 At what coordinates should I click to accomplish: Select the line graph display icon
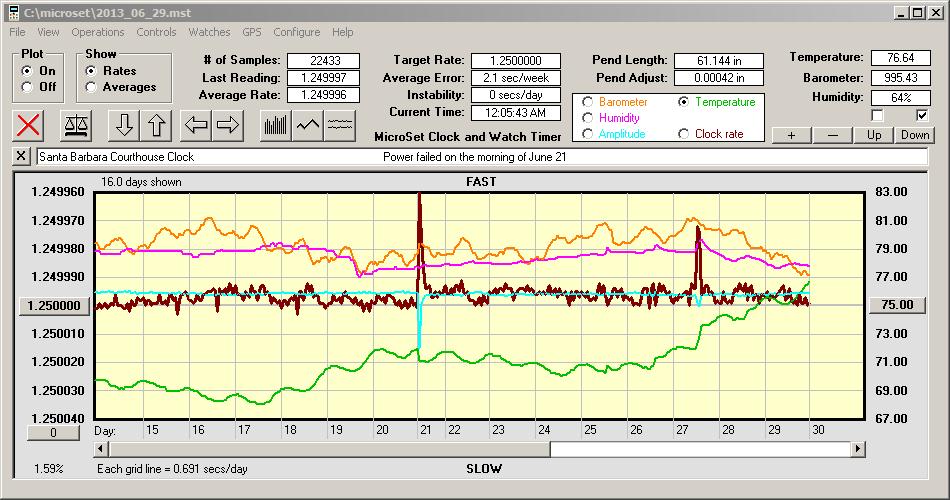coord(308,125)
